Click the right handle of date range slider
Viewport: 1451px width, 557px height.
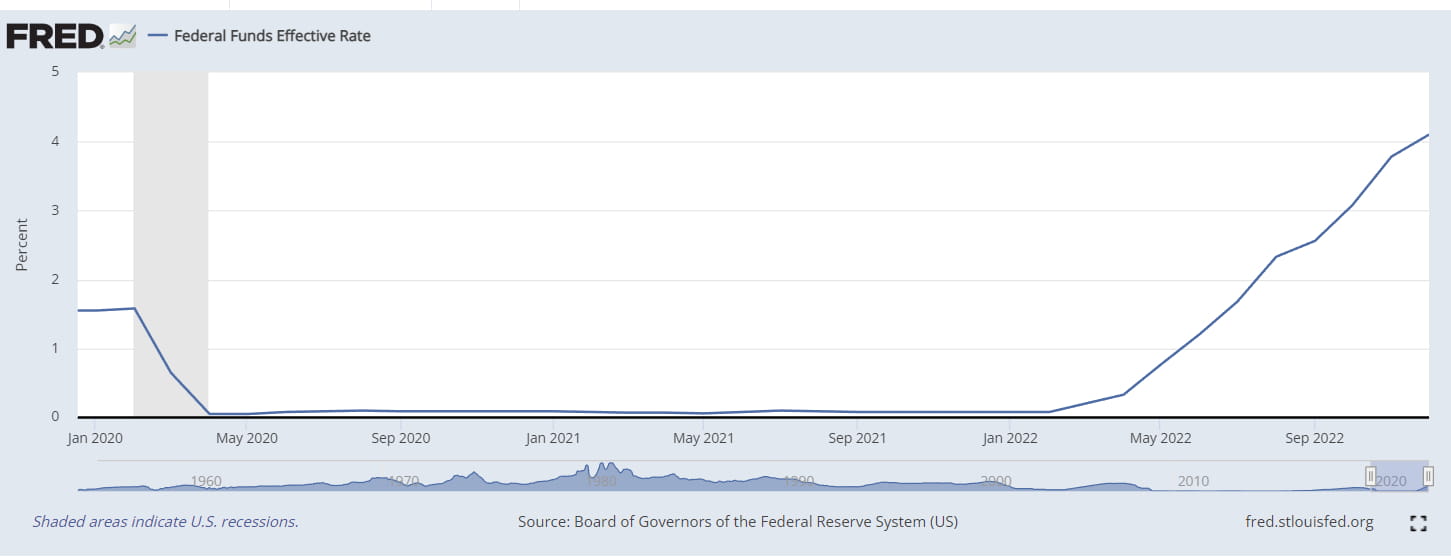click(x=1428, y=476)
